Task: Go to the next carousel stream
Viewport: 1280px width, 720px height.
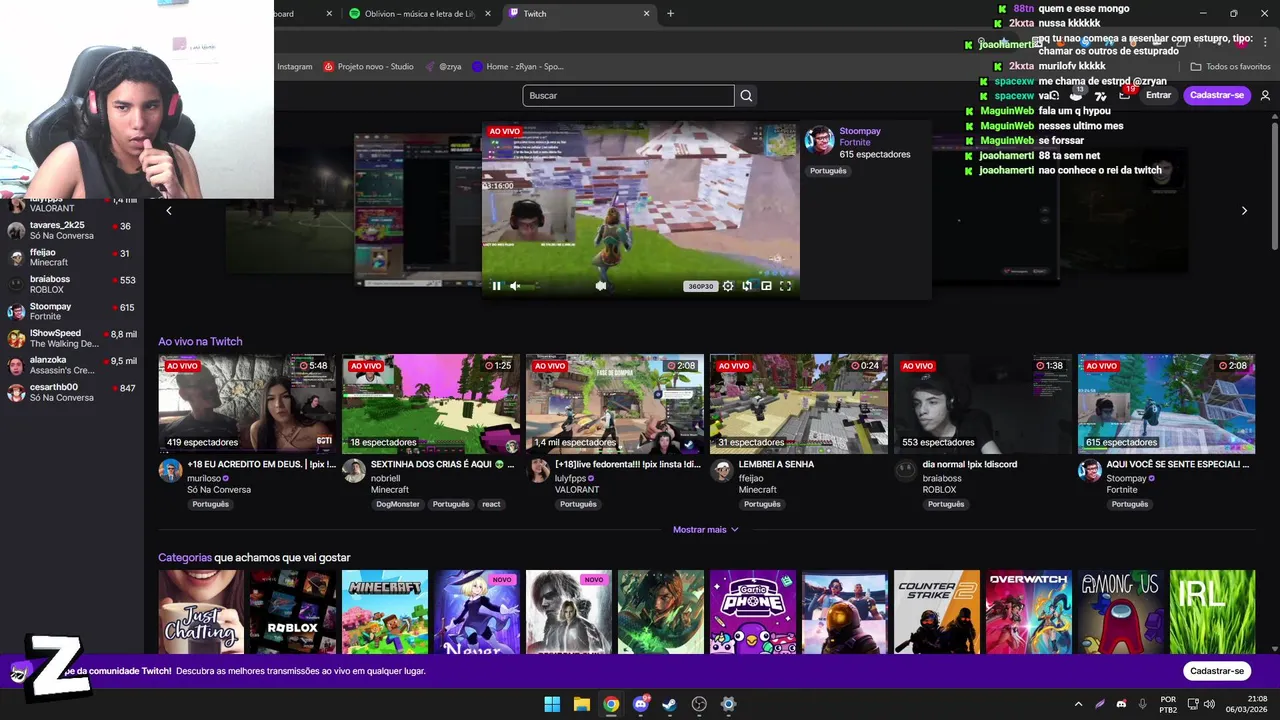Action: click(1244, 210)
